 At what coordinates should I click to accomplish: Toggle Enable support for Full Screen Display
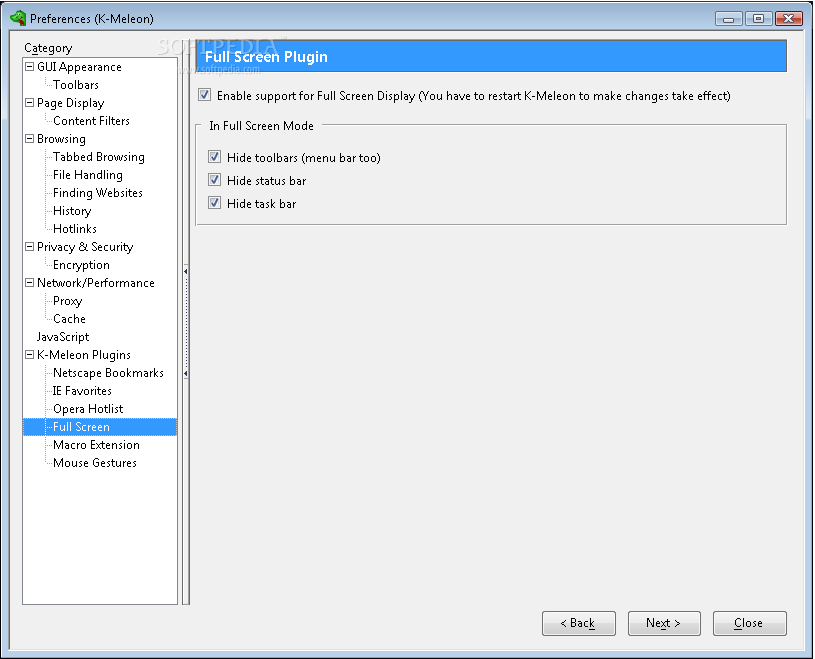[x=204, y=95]
